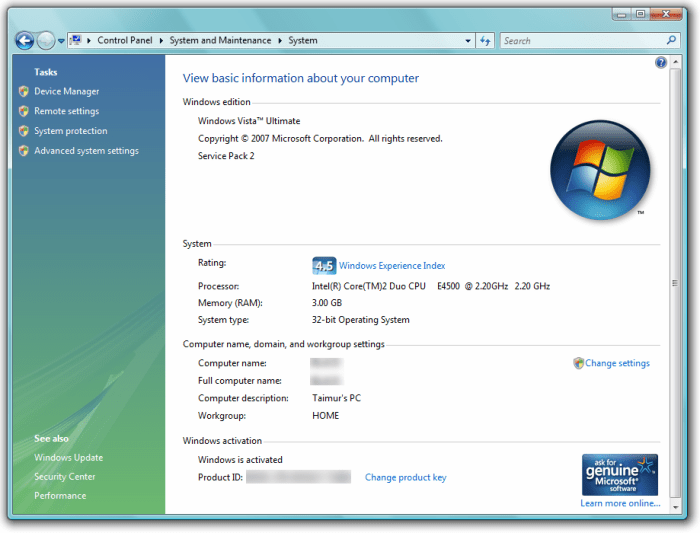Refresh the address bar
Screen dimensions: 700x533
pos(485,41)
